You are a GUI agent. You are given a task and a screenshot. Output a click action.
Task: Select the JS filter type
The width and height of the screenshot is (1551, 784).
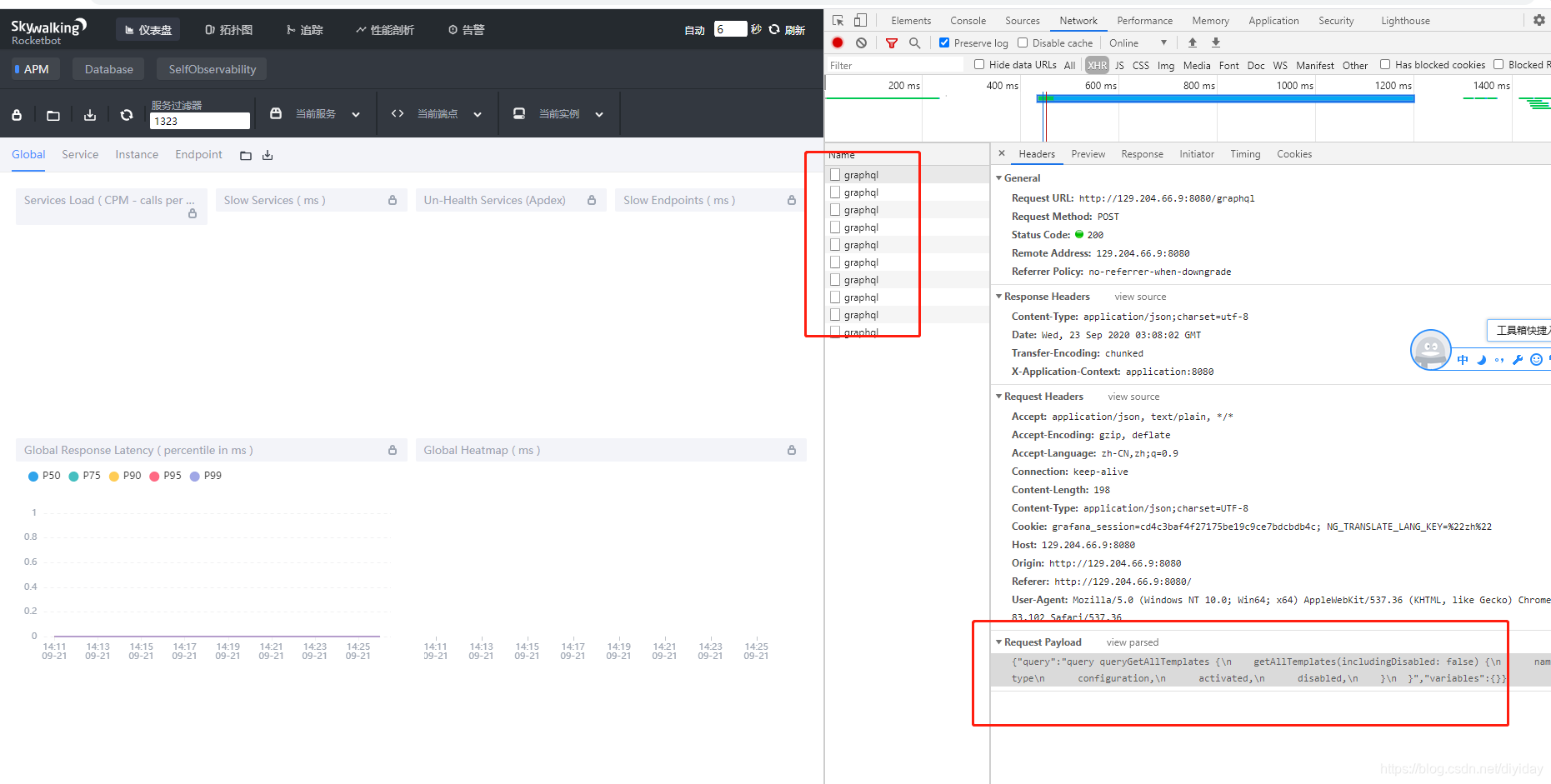pyautogui.click(x=1119, y=65)
